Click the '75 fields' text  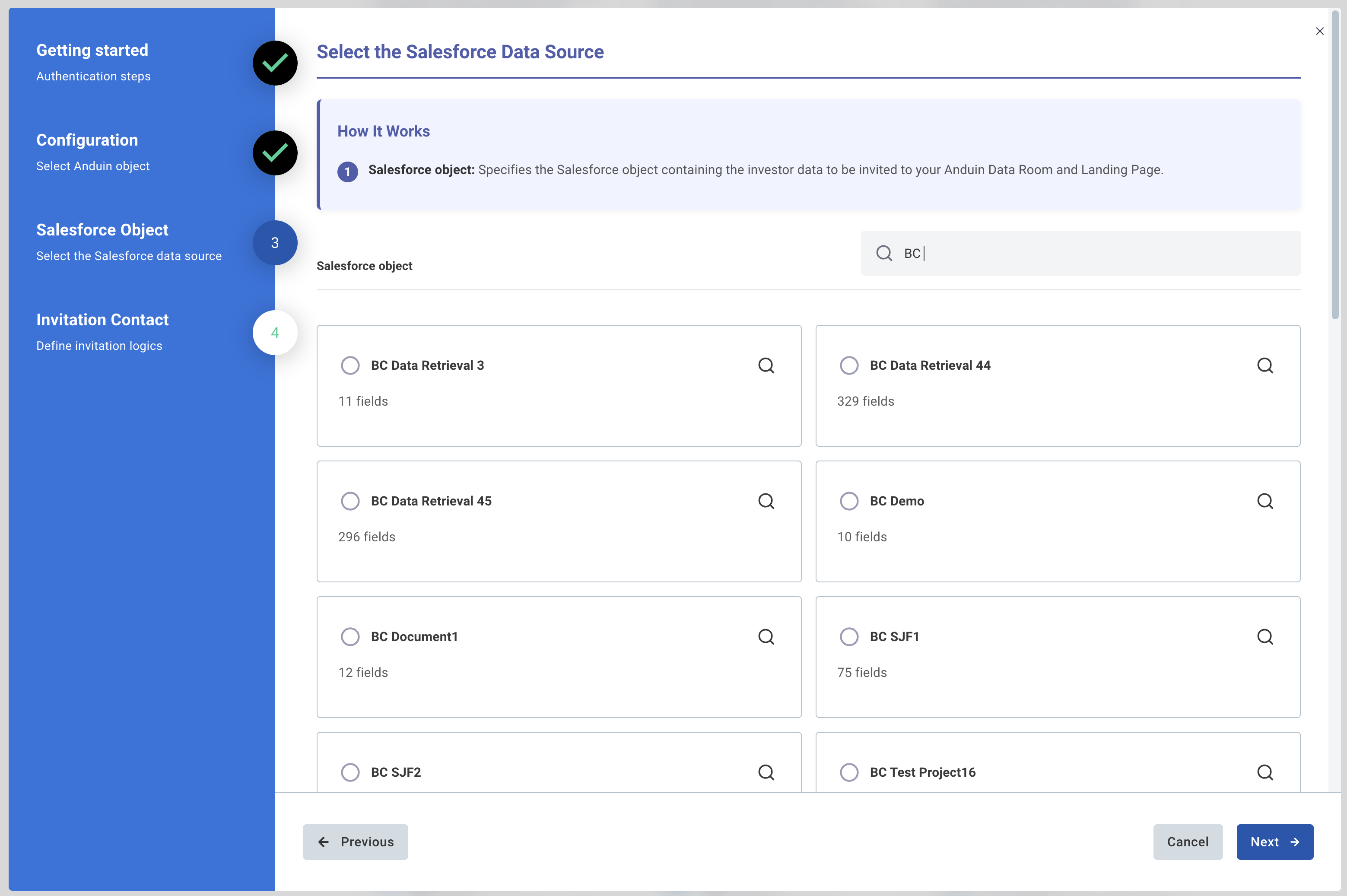[x=862, y=673]
